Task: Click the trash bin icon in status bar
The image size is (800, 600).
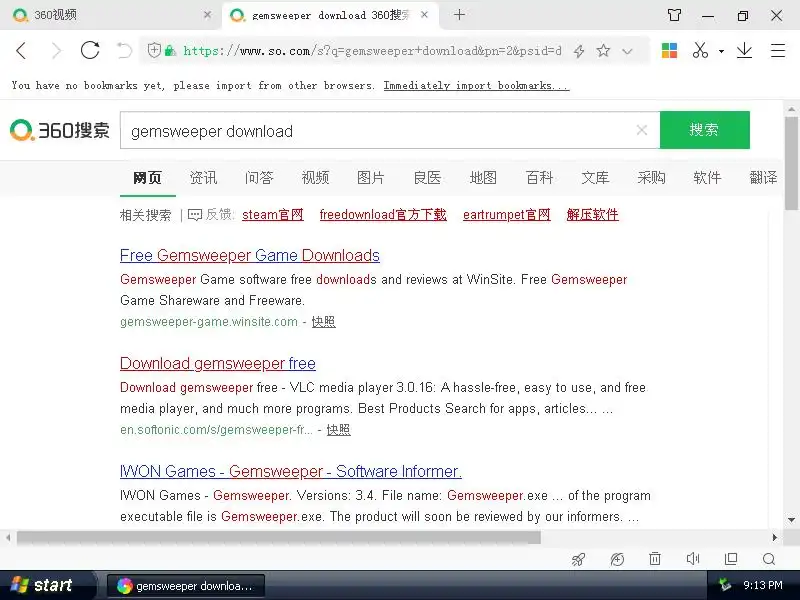Action: (x=655, y=559)
